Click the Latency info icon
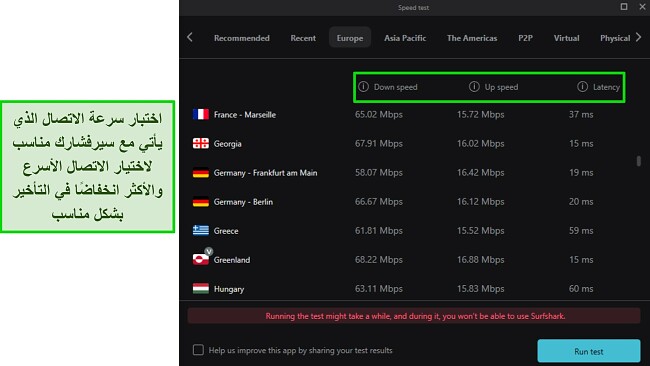 (x=582, y=87)
